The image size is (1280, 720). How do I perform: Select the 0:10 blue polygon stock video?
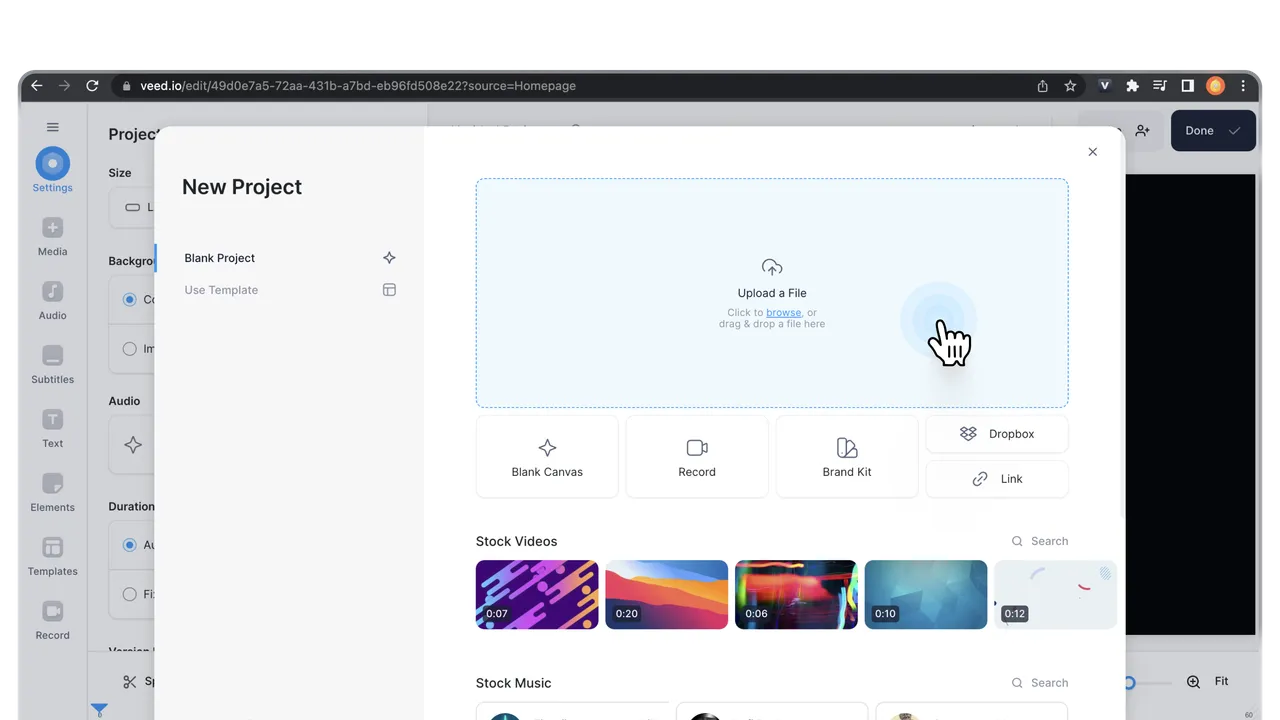point(926,594)
